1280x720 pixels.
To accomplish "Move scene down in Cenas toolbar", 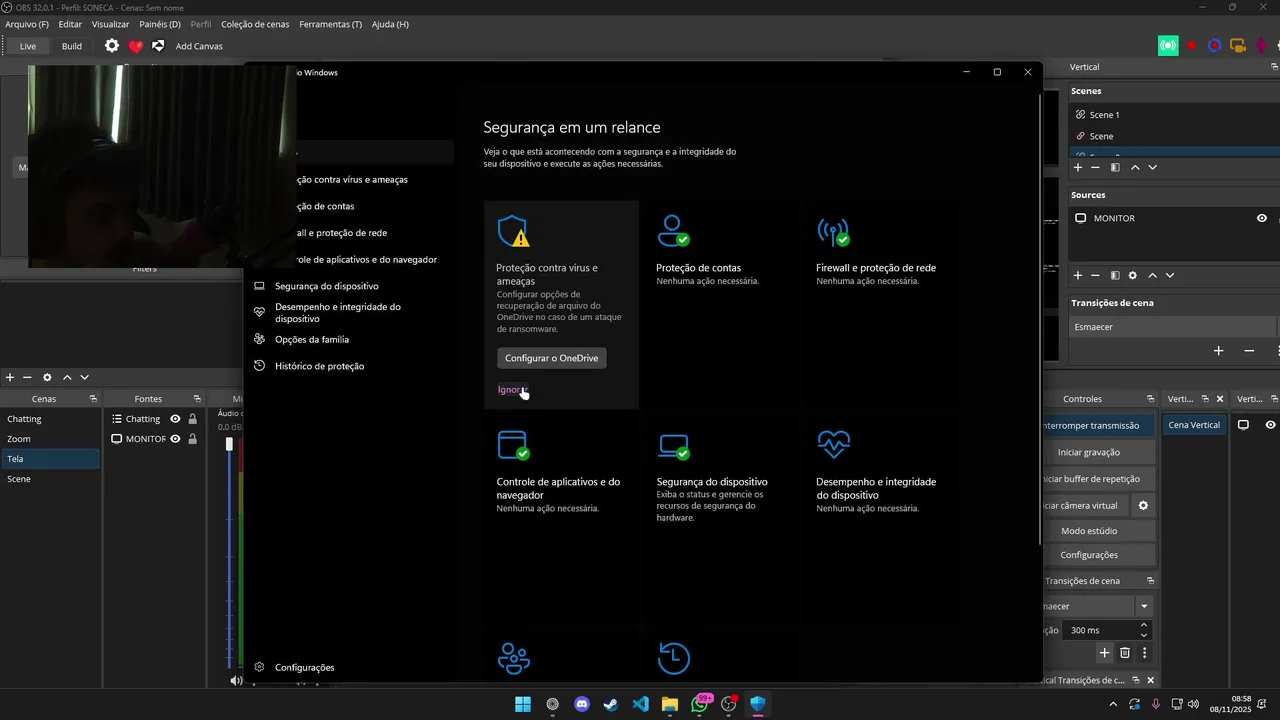I will point(85,377).
